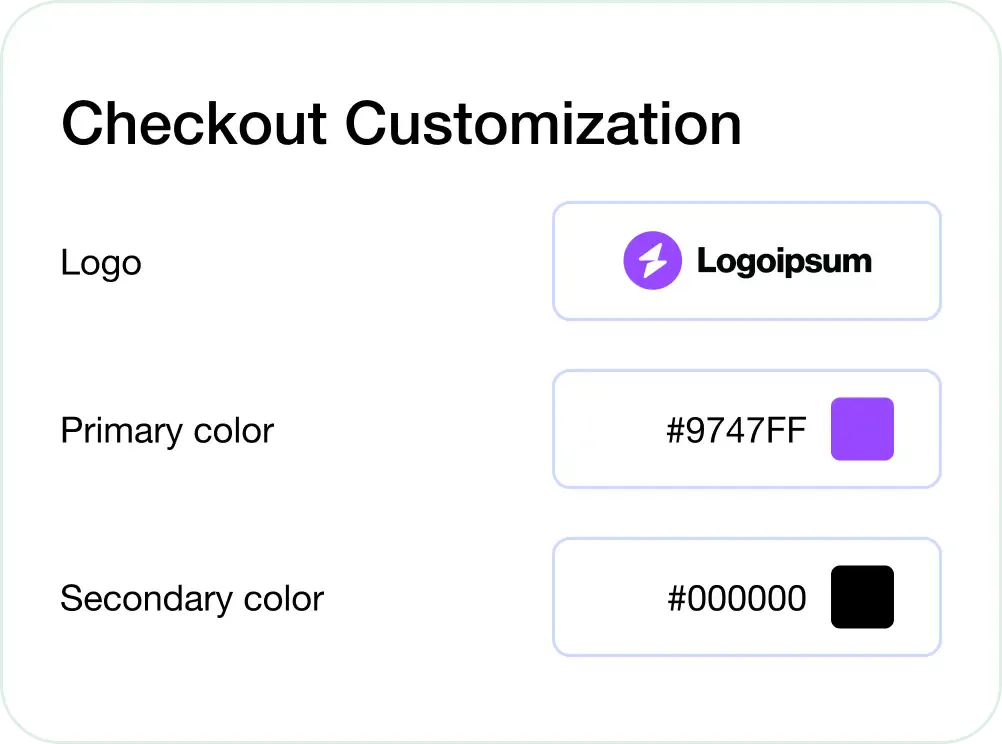Click the purple swatch beside #9747FF

tap(862, 429)
